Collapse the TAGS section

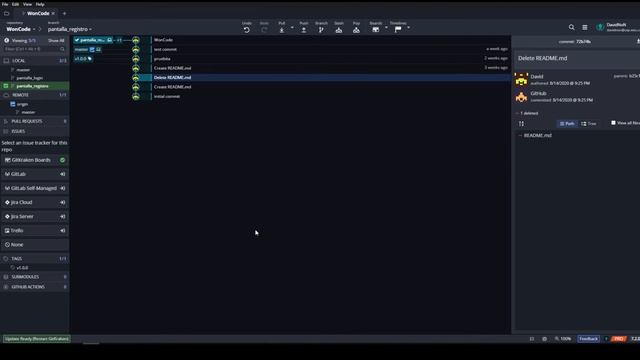coord(35,258)
